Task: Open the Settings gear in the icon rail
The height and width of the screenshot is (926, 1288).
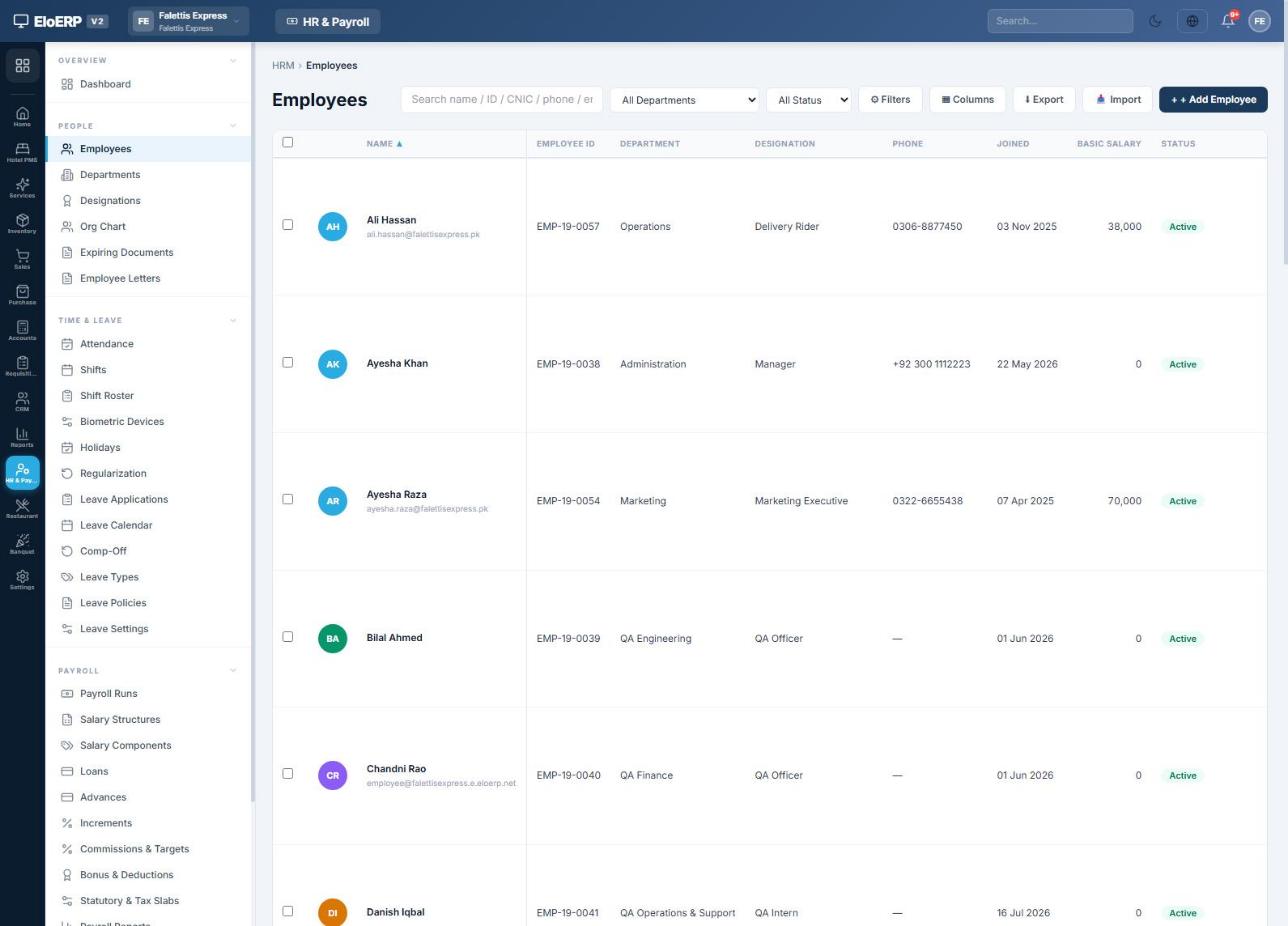Action: click(x=22, y=580)
